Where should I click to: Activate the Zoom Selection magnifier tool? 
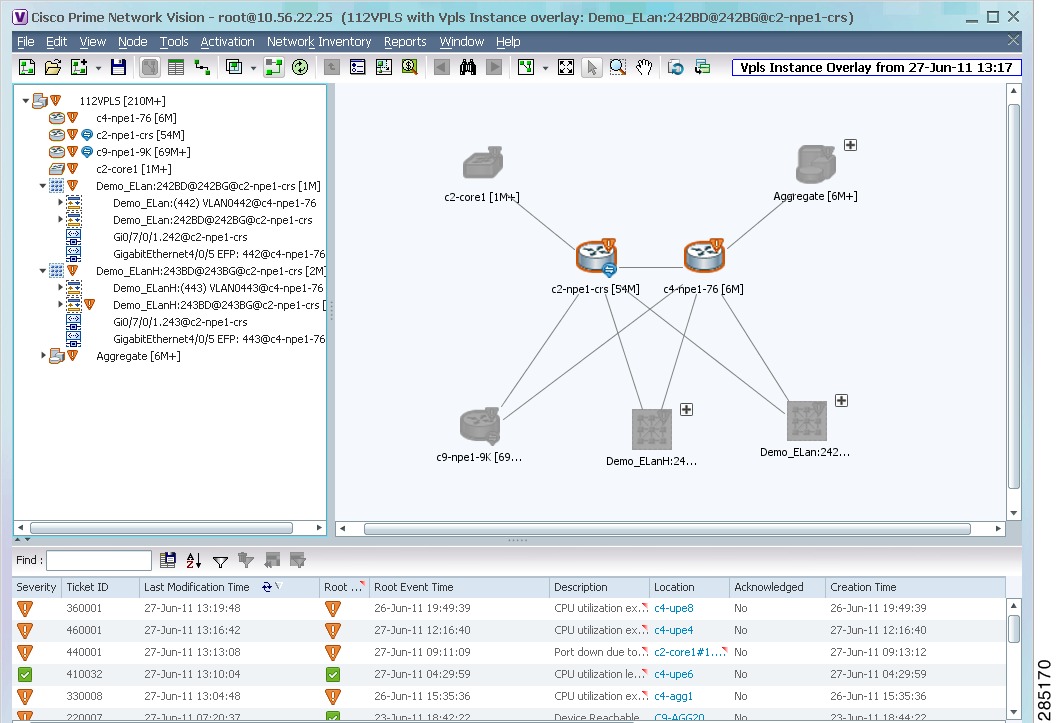pos(618,67)
